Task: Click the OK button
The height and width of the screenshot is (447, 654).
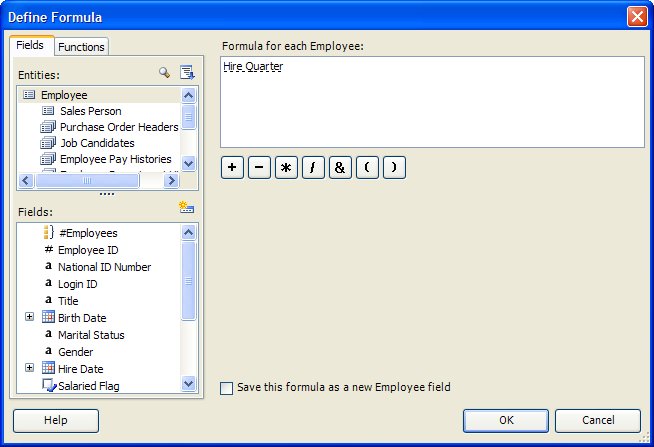Action: pos(506,420)
